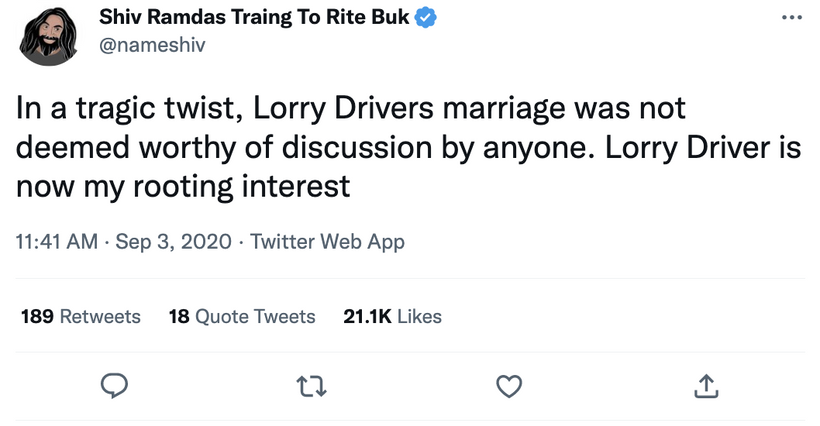View the 21.1K Likes list
Image resolution: width=820 pixels, height=426 pixels.
(392, 316)
